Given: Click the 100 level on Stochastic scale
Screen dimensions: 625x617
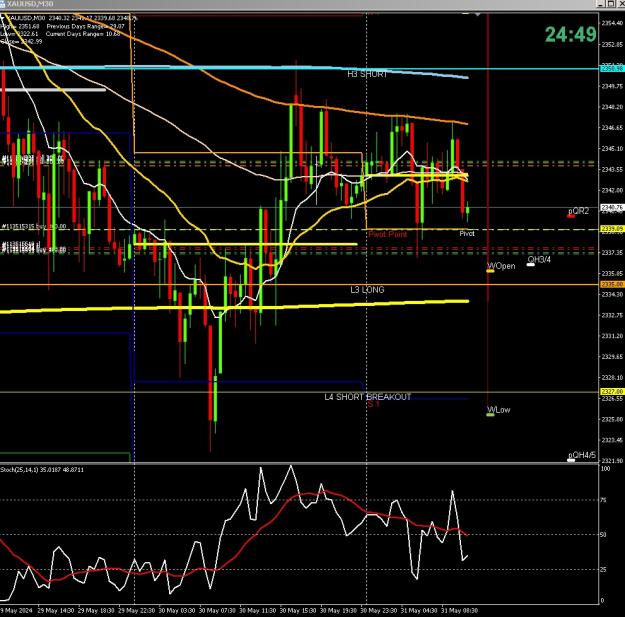Looking at the screenshot, I should 605,469.
